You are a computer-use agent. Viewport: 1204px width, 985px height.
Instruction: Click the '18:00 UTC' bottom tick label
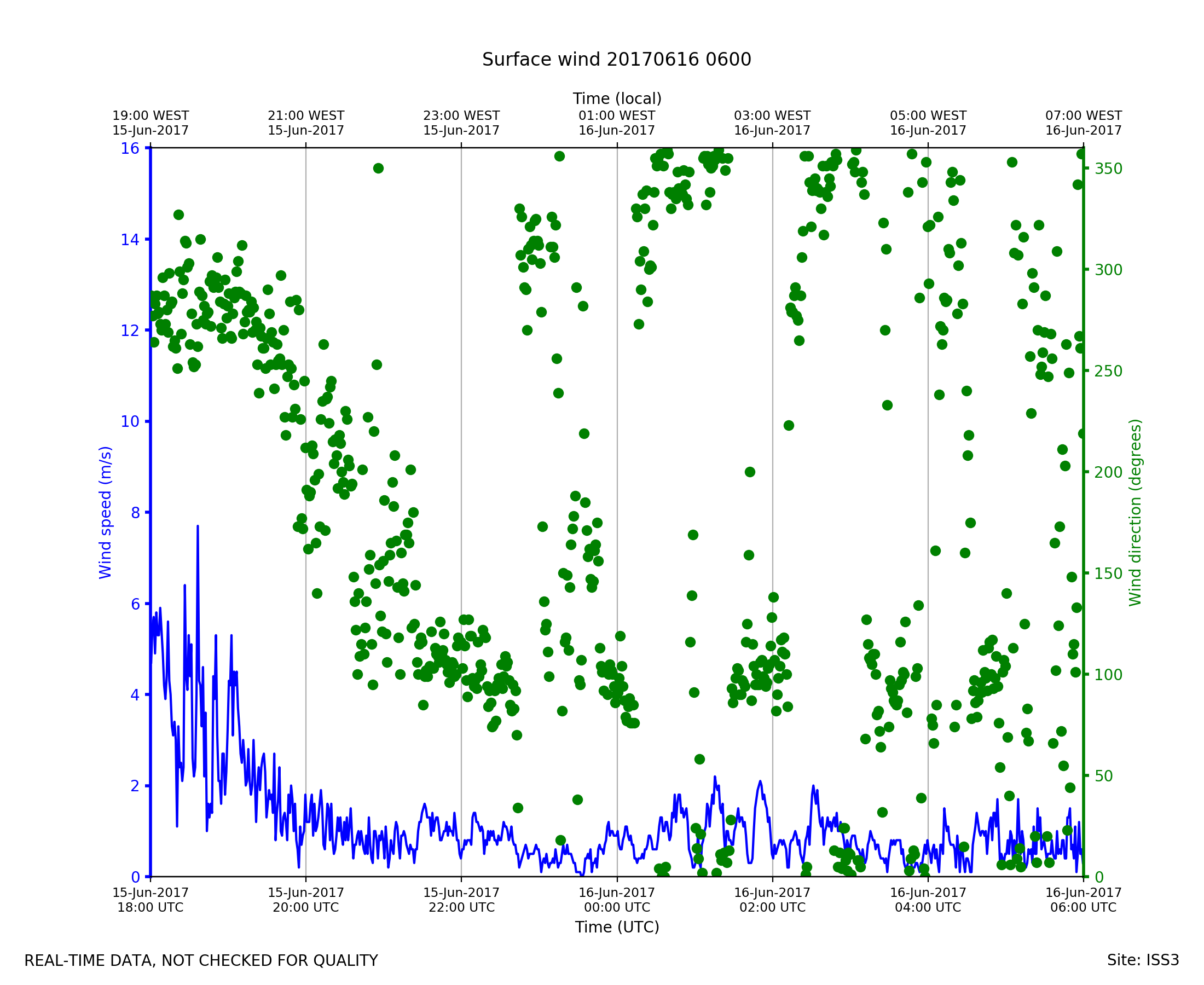(x=150, y=907)
